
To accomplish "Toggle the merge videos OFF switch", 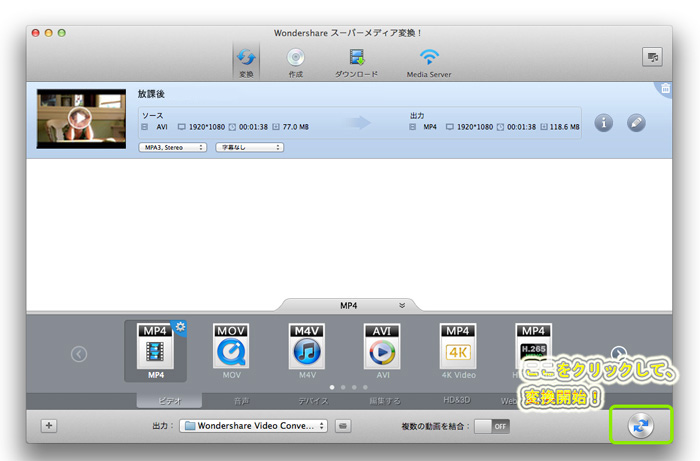I will pos(491,425).
